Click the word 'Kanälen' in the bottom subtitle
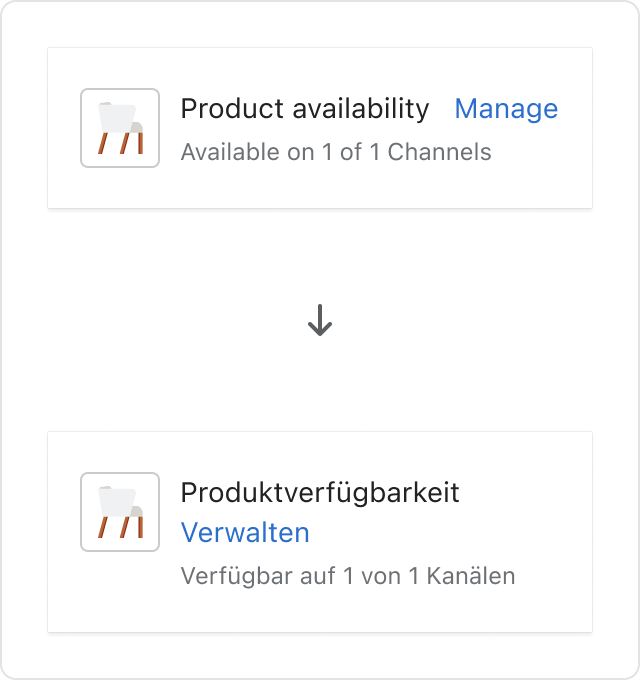The width and height of the screenshot is (640, 680). click(x=471, y=576)
